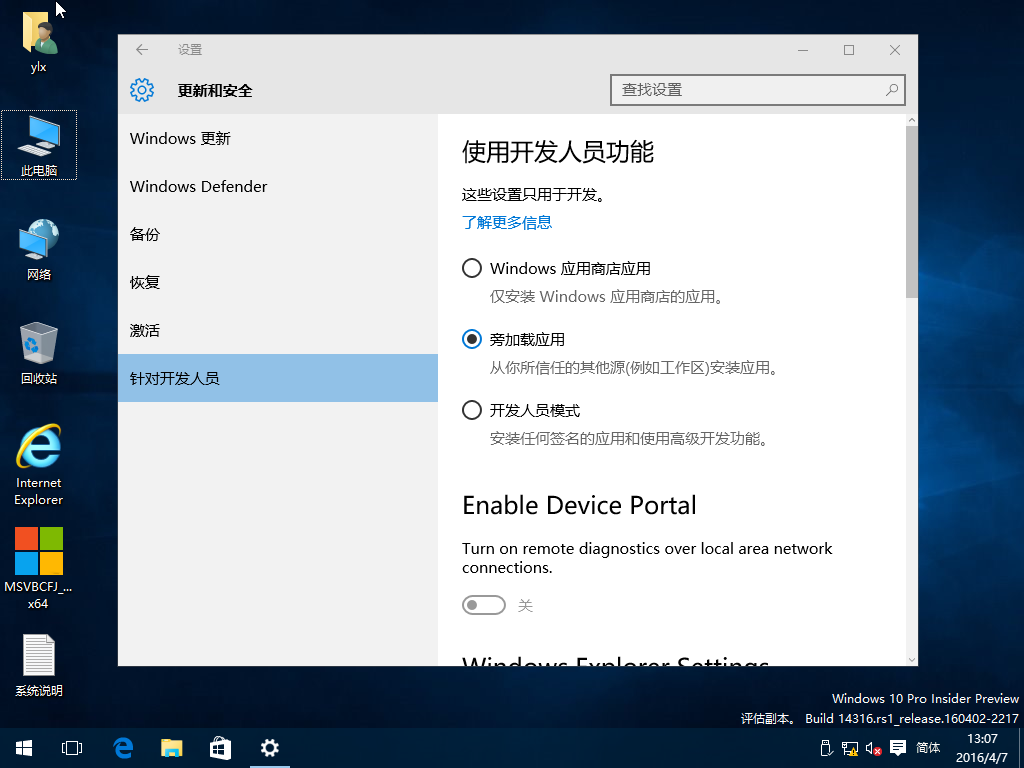
Task: Toggle the Enable Device Portal switch
Action: 484,605
